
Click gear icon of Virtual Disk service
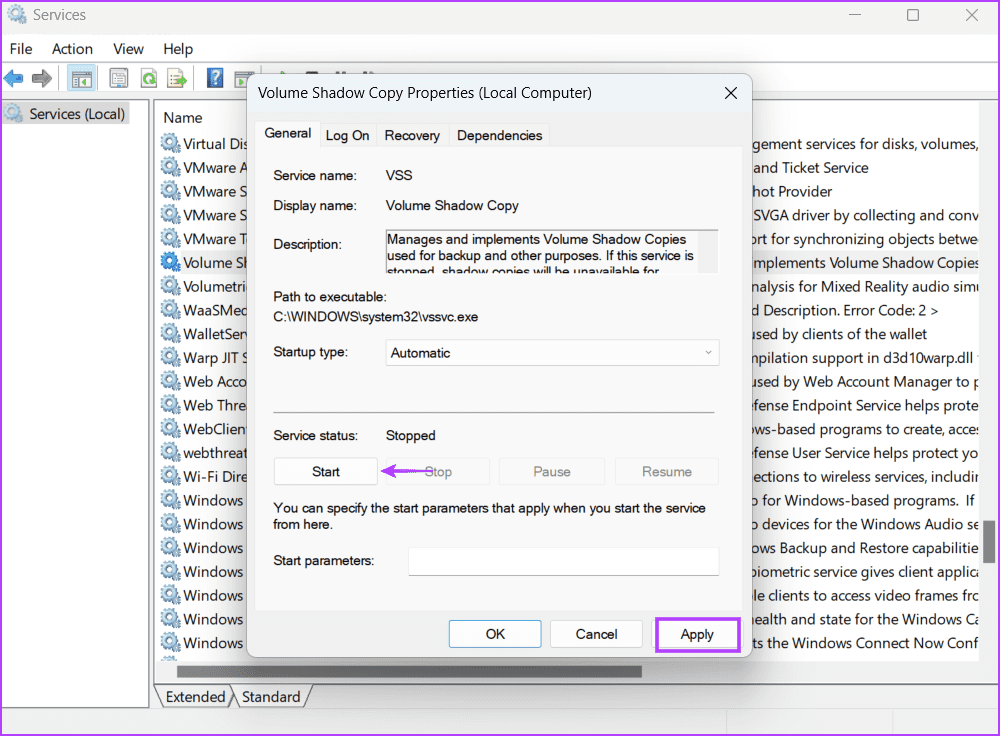pos(170,144)
